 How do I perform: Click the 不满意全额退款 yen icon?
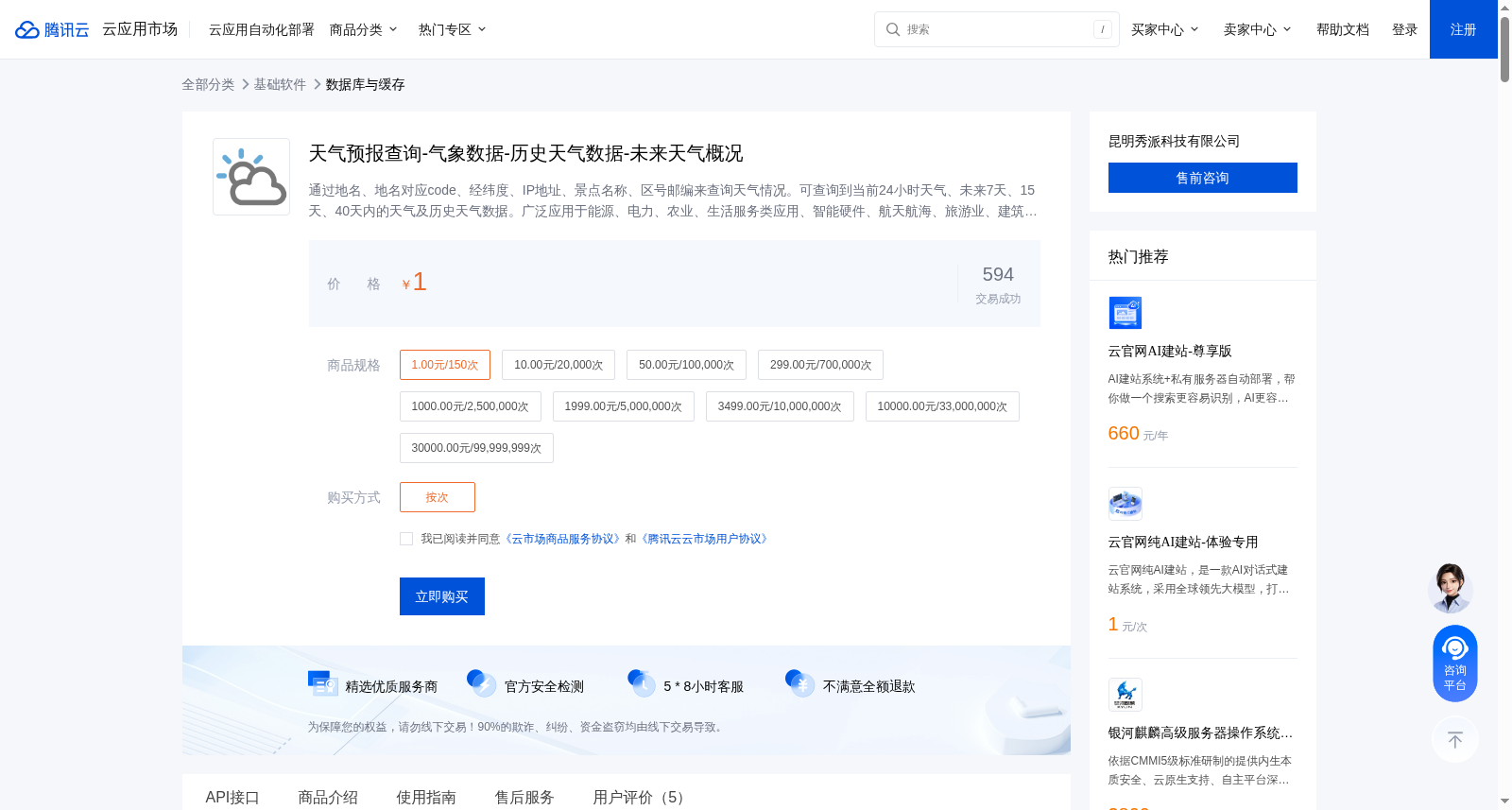click(799, 683)
